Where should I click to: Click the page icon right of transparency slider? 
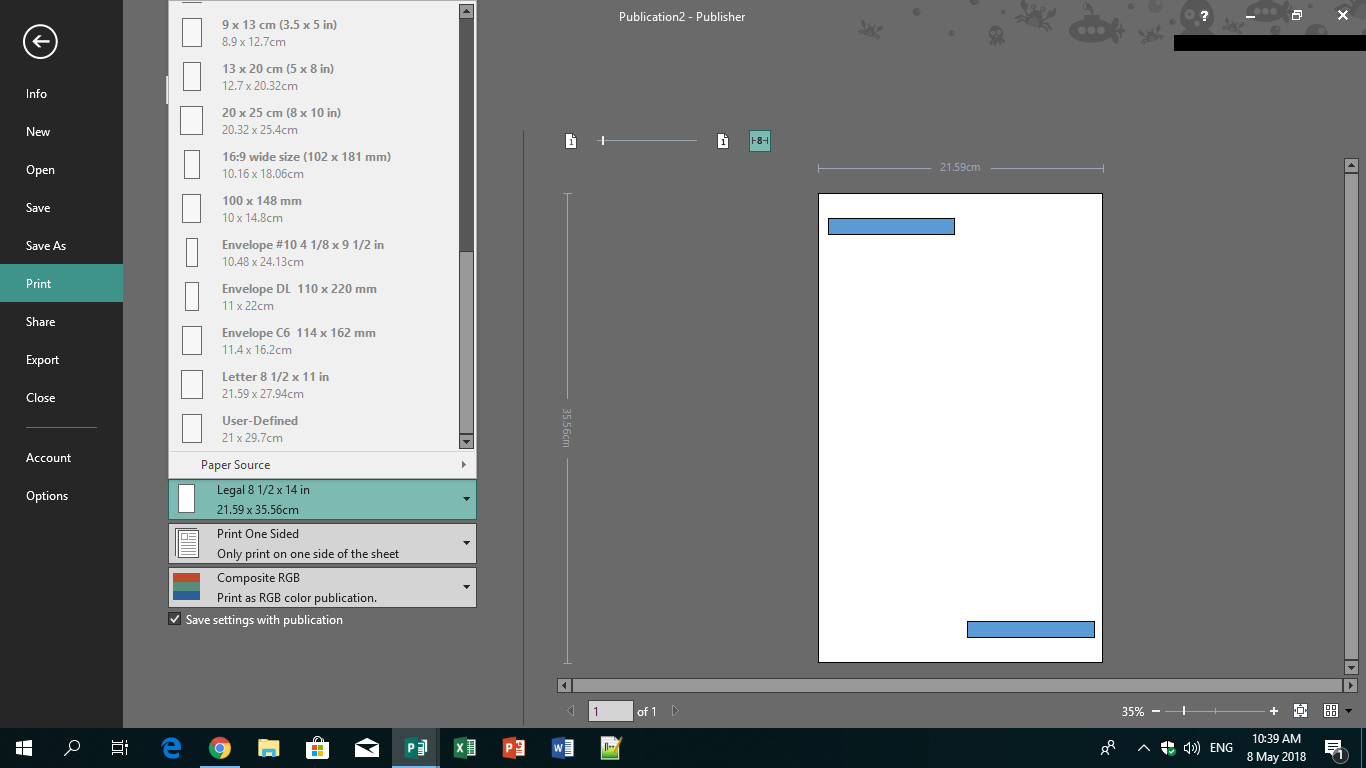coord(723,141)
